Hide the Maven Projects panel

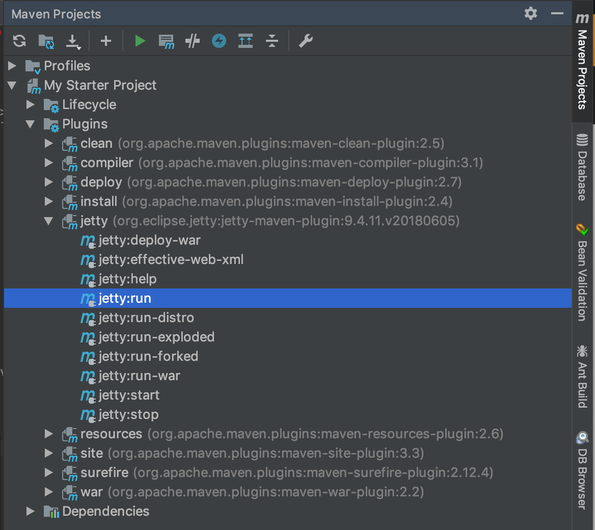tap(557, 14)
